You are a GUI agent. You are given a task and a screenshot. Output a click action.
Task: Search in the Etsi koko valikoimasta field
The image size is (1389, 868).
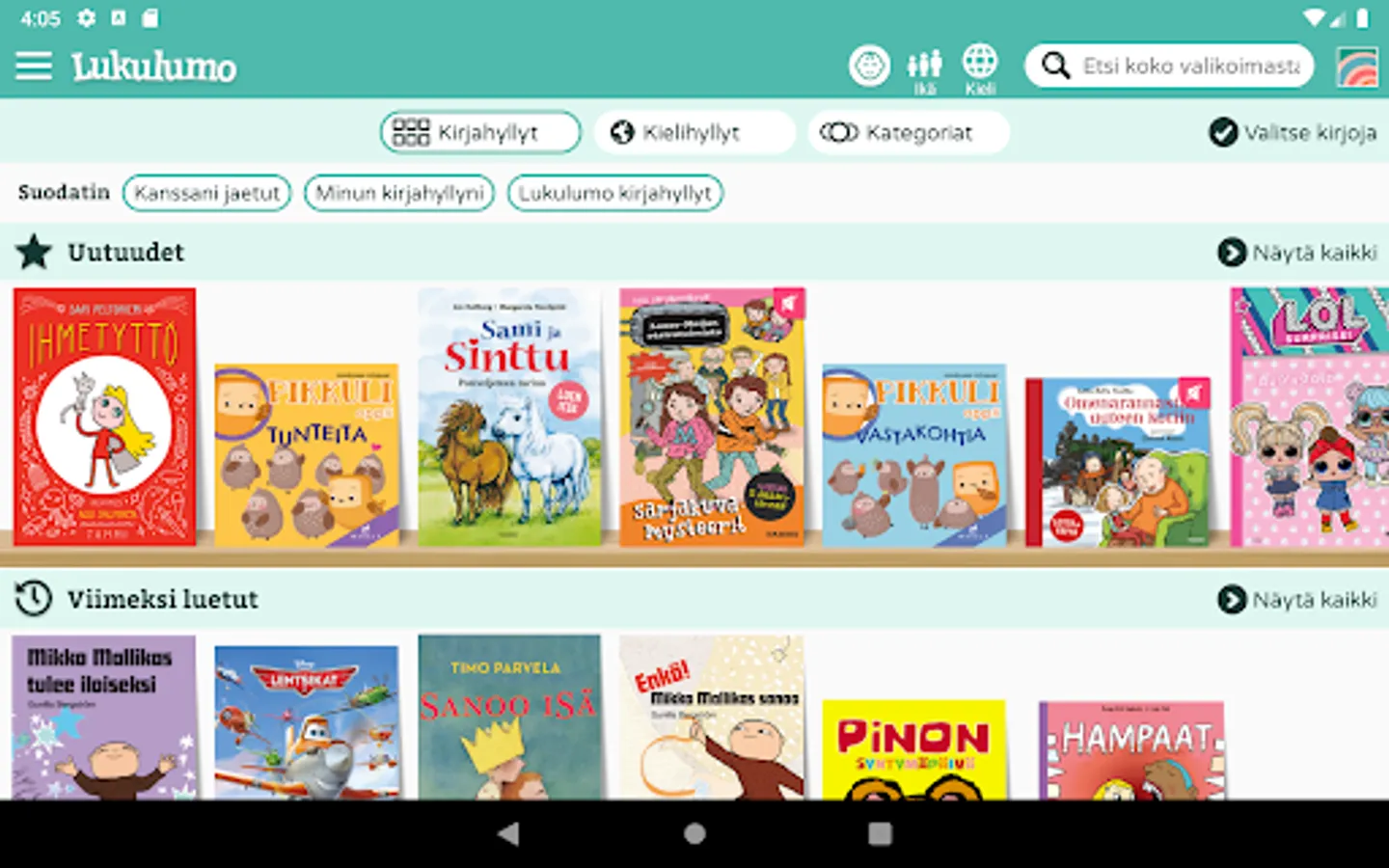tap(1169, 66)
